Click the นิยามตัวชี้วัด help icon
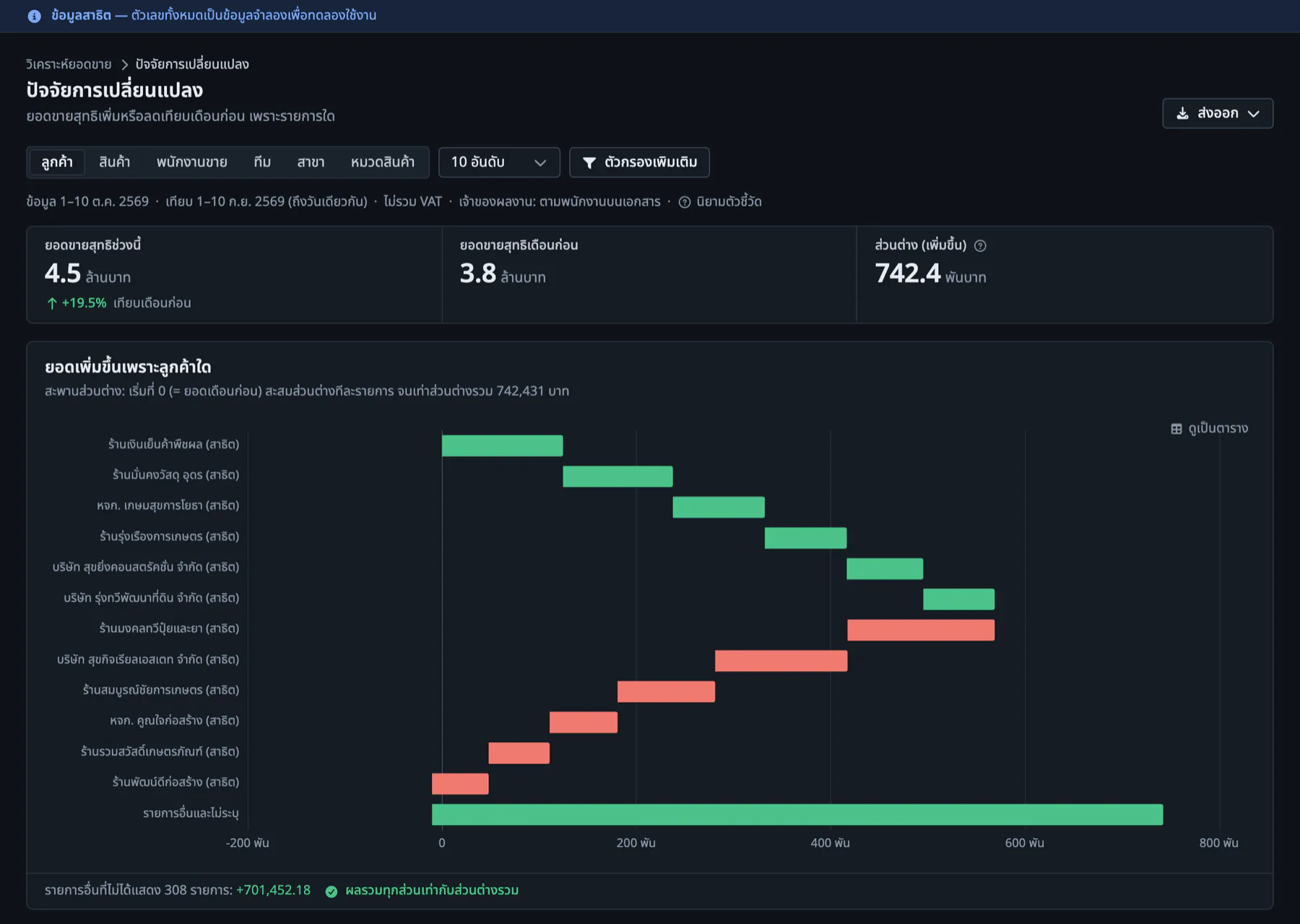The width and height of the screenshot is (1300, 924). point(685,202)
